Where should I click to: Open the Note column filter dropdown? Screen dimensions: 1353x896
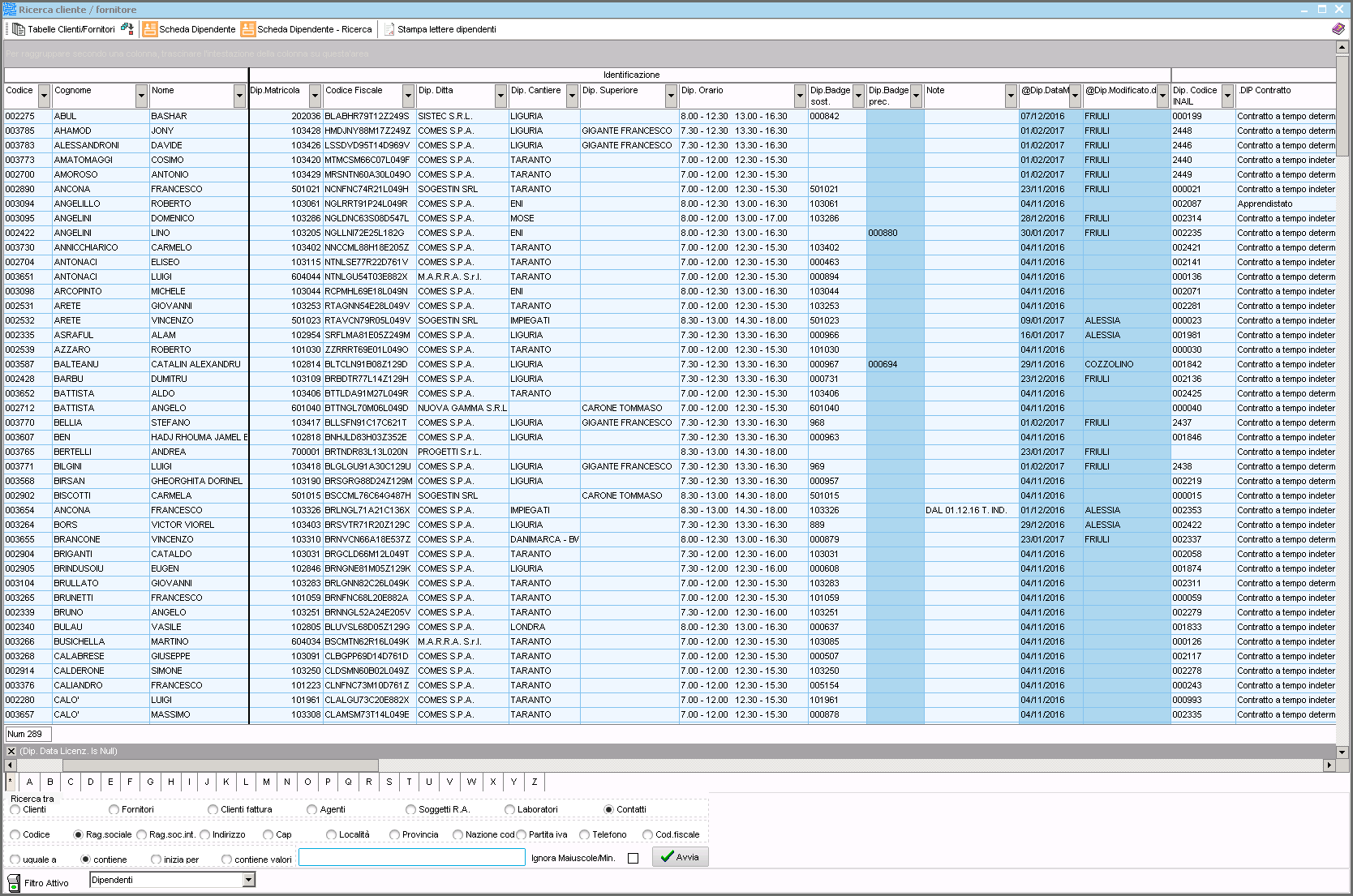tap(1011, 96)
